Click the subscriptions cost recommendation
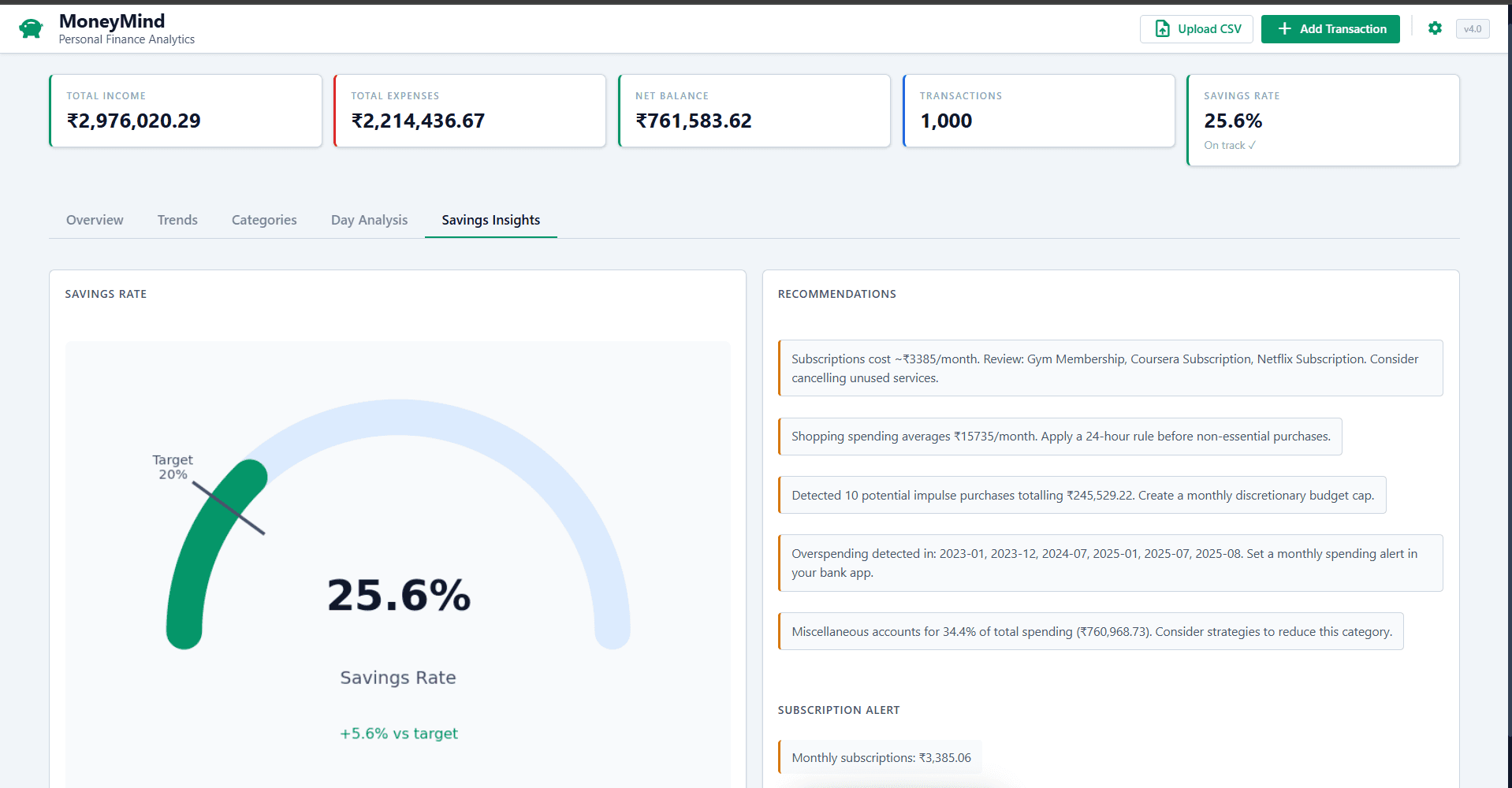Screen dimensions: 1512x788 [1110, 368]
